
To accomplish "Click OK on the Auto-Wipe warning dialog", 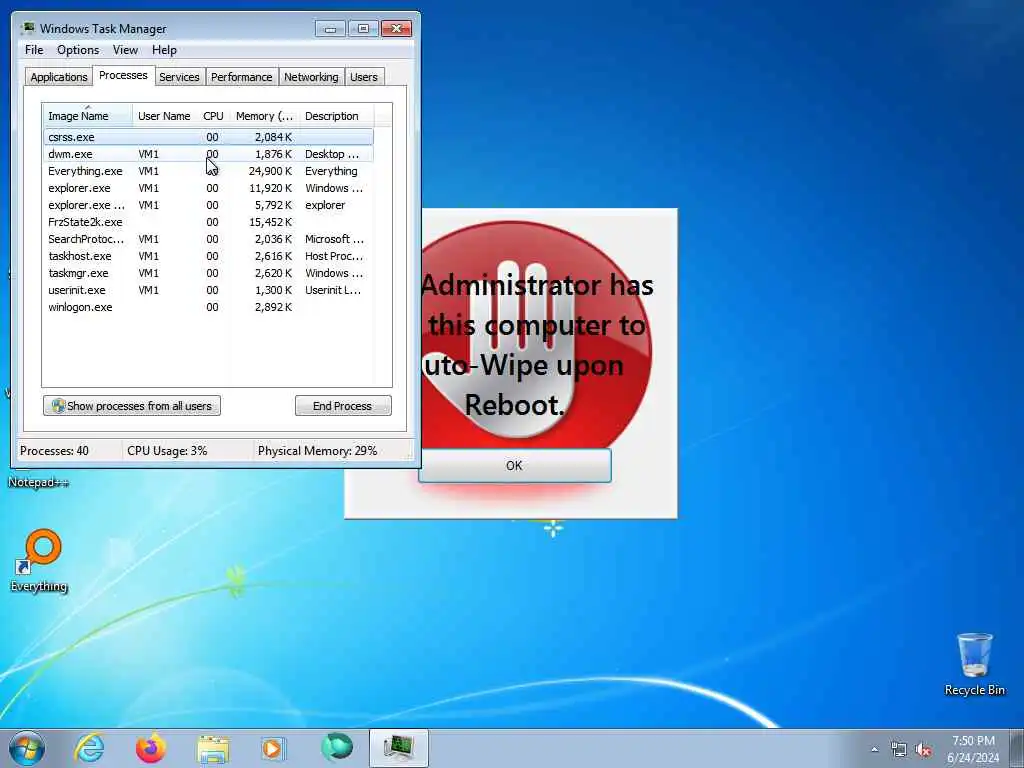I will tap(515, 465).
